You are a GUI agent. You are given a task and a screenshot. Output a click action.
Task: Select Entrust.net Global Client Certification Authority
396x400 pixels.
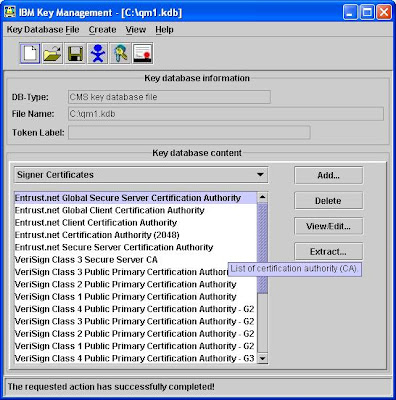click(136, 210)
